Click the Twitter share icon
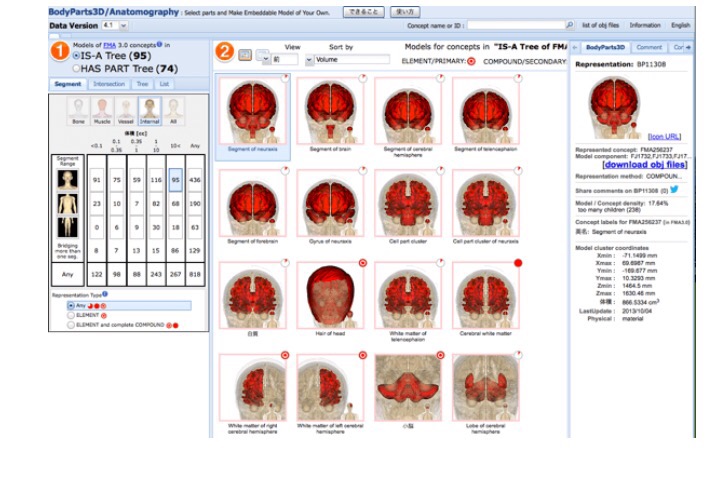 [674, 188]
